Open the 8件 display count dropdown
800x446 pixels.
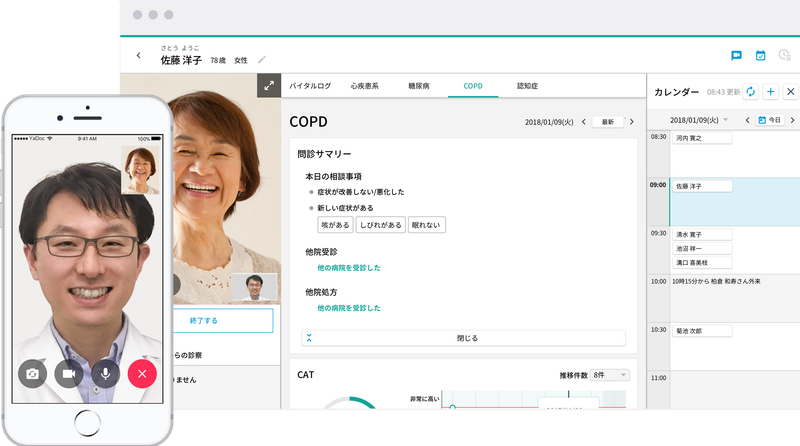[609, 375]
